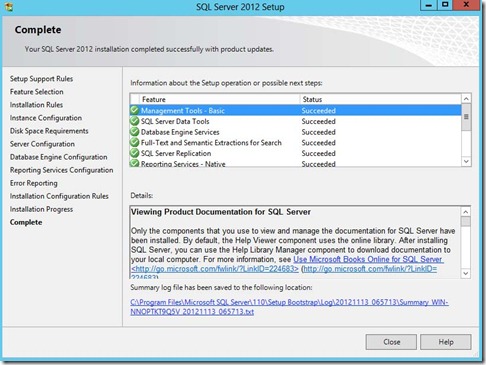Select the Reporting Services - Native row
The image size is (486, 365).
(295, 163)
